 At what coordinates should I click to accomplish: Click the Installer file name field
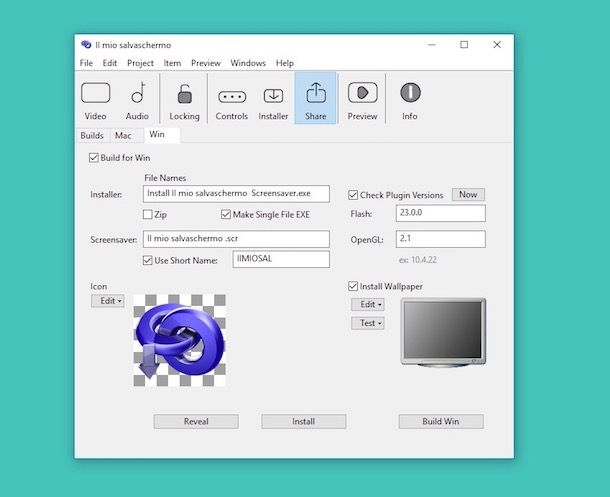tap(236, 194)
